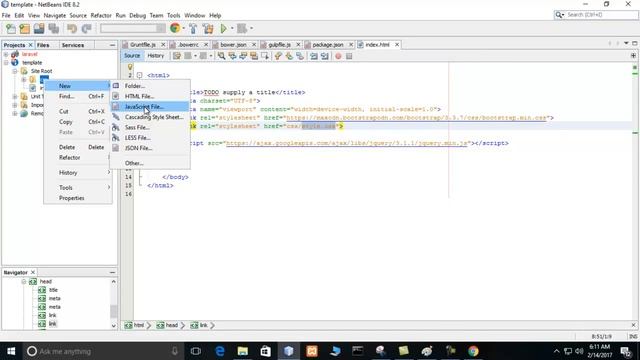This screenshot has width=640, height=360.
Task: Click the Debug Project toolbar icon
Action: point(242,29)
